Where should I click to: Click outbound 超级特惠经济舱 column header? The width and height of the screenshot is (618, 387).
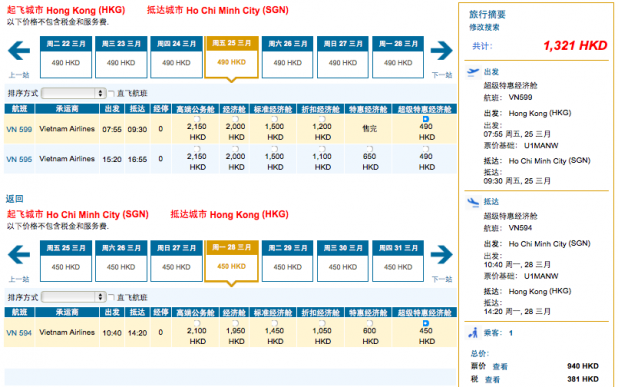[x=424, y=109]
